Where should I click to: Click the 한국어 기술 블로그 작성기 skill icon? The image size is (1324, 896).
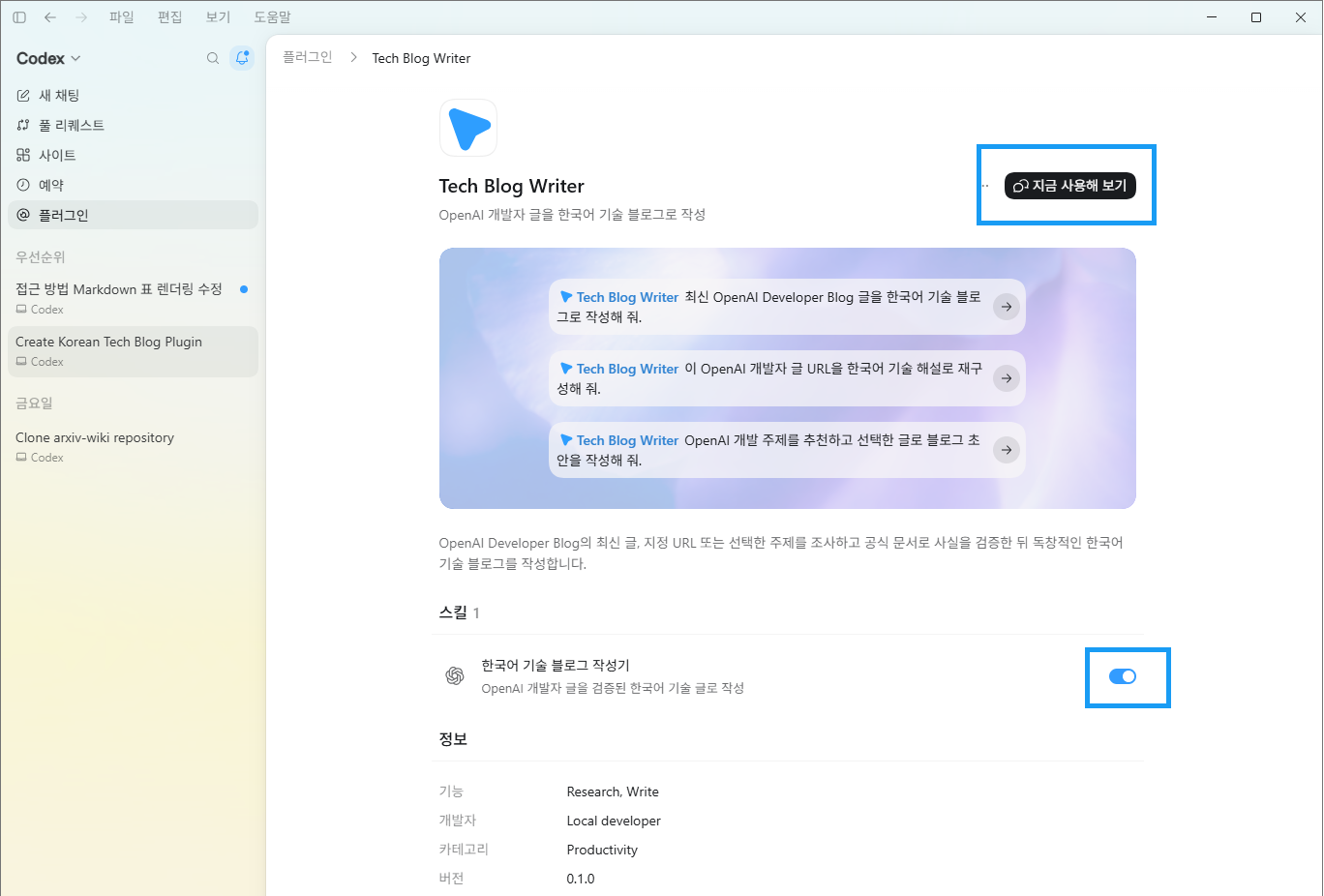click(455, 676)
